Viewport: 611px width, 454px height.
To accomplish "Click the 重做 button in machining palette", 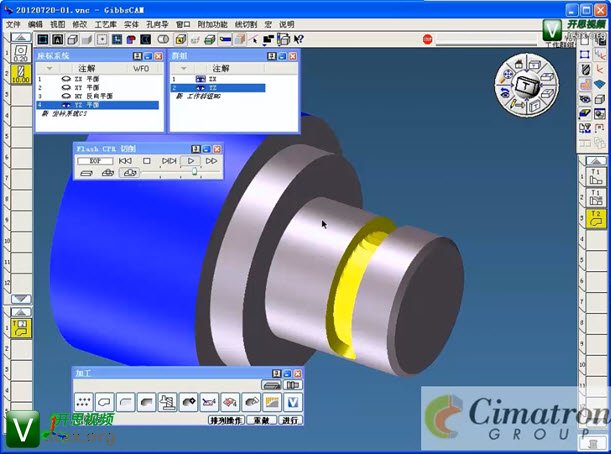I will click(x=261, y=420).
